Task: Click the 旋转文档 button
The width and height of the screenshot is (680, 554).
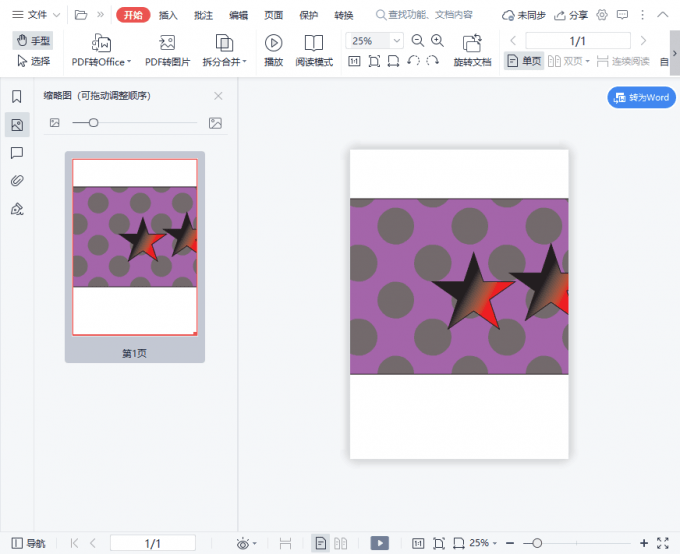Action: pos(472,51)
